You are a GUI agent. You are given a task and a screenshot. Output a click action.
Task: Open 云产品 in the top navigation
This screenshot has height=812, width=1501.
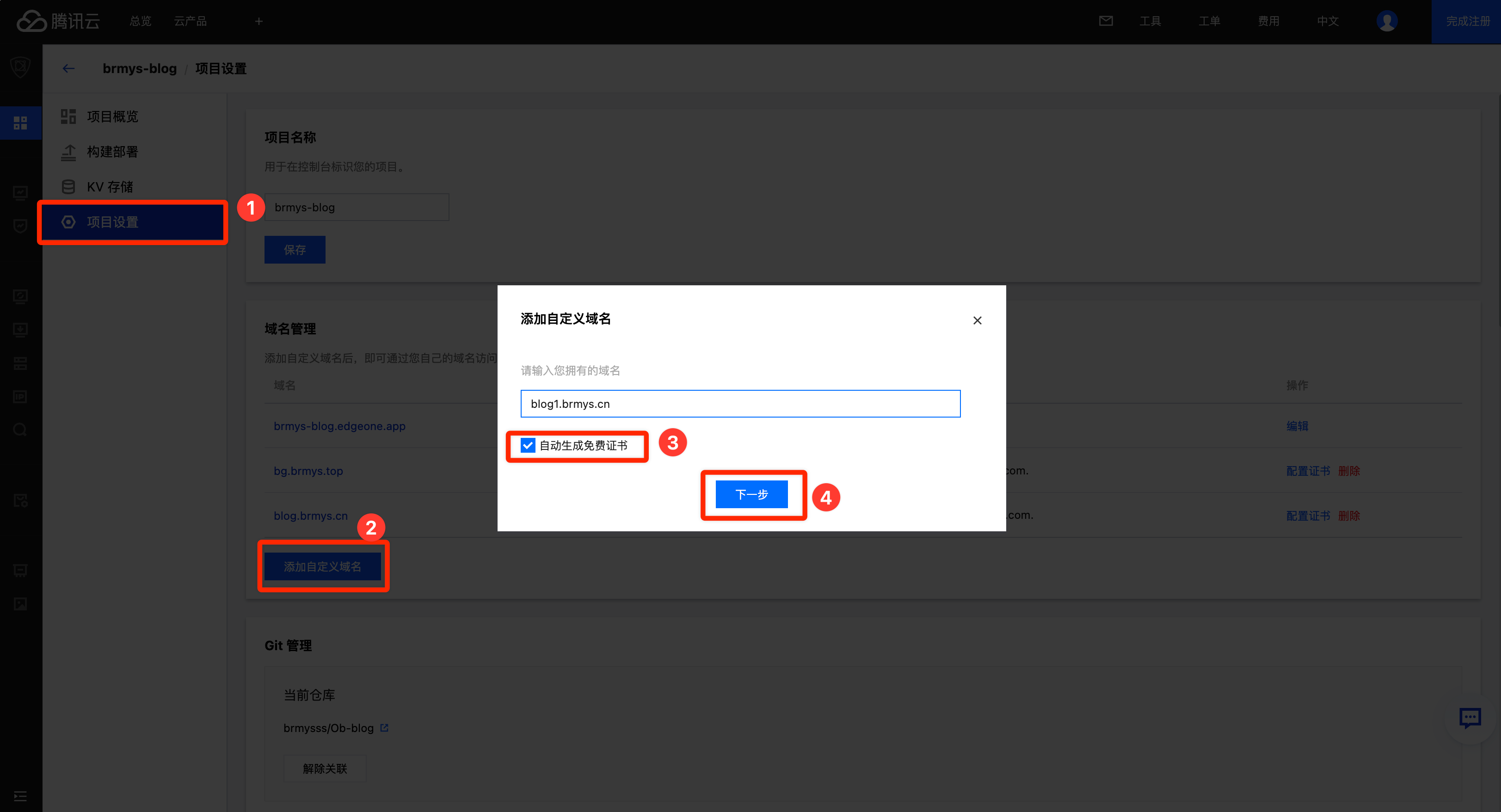[190, 21]
